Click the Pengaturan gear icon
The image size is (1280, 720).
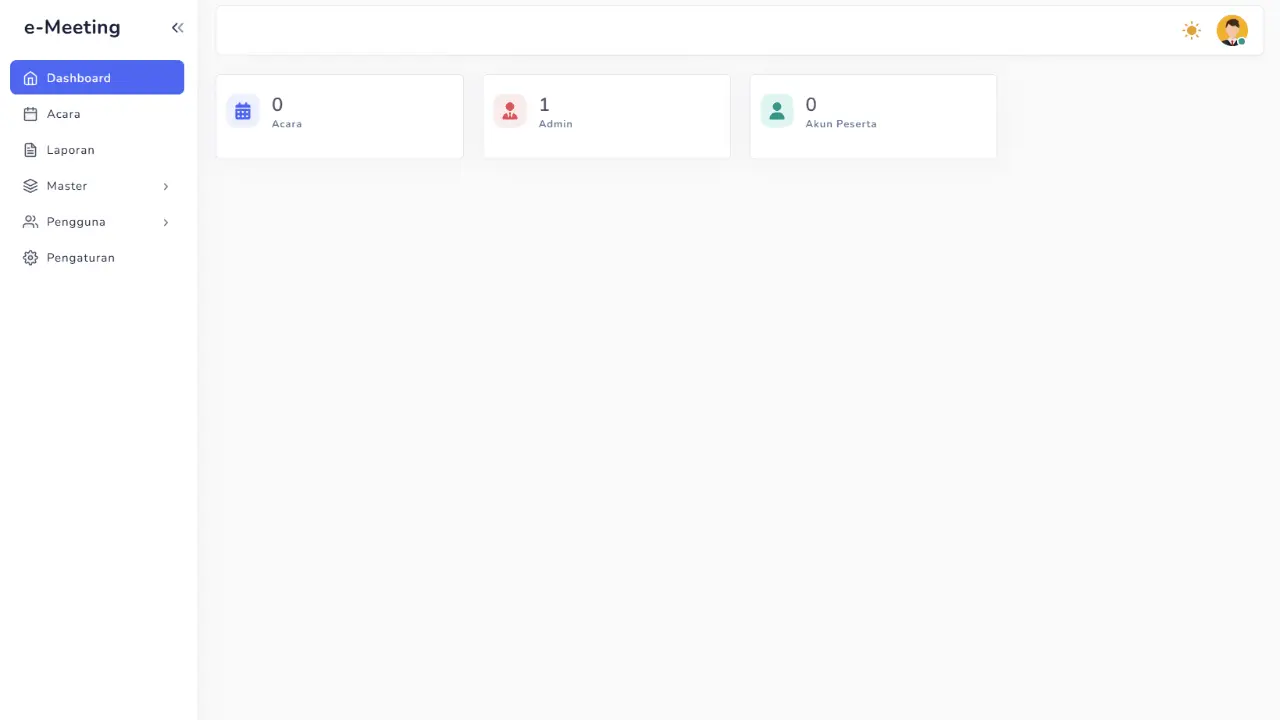click(x=30, y=258)
